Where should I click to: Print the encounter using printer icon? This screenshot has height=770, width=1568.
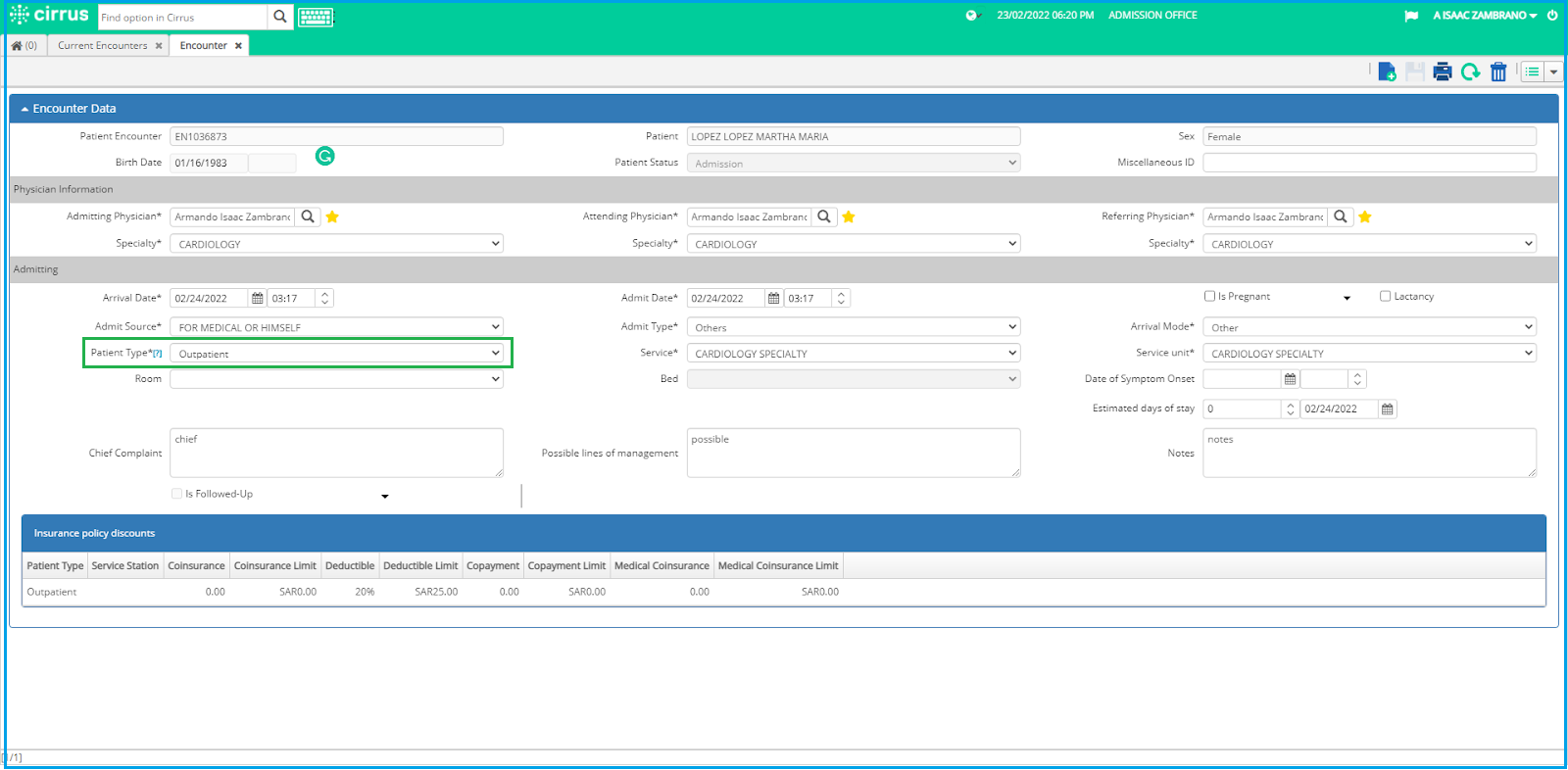tap(1442, 72)
